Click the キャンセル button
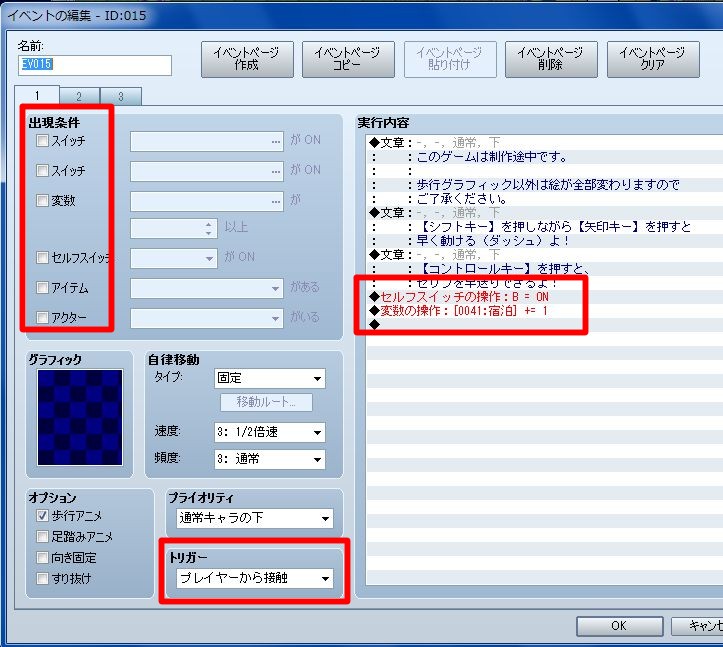The image size is (723, 647). tap(697, 626)
